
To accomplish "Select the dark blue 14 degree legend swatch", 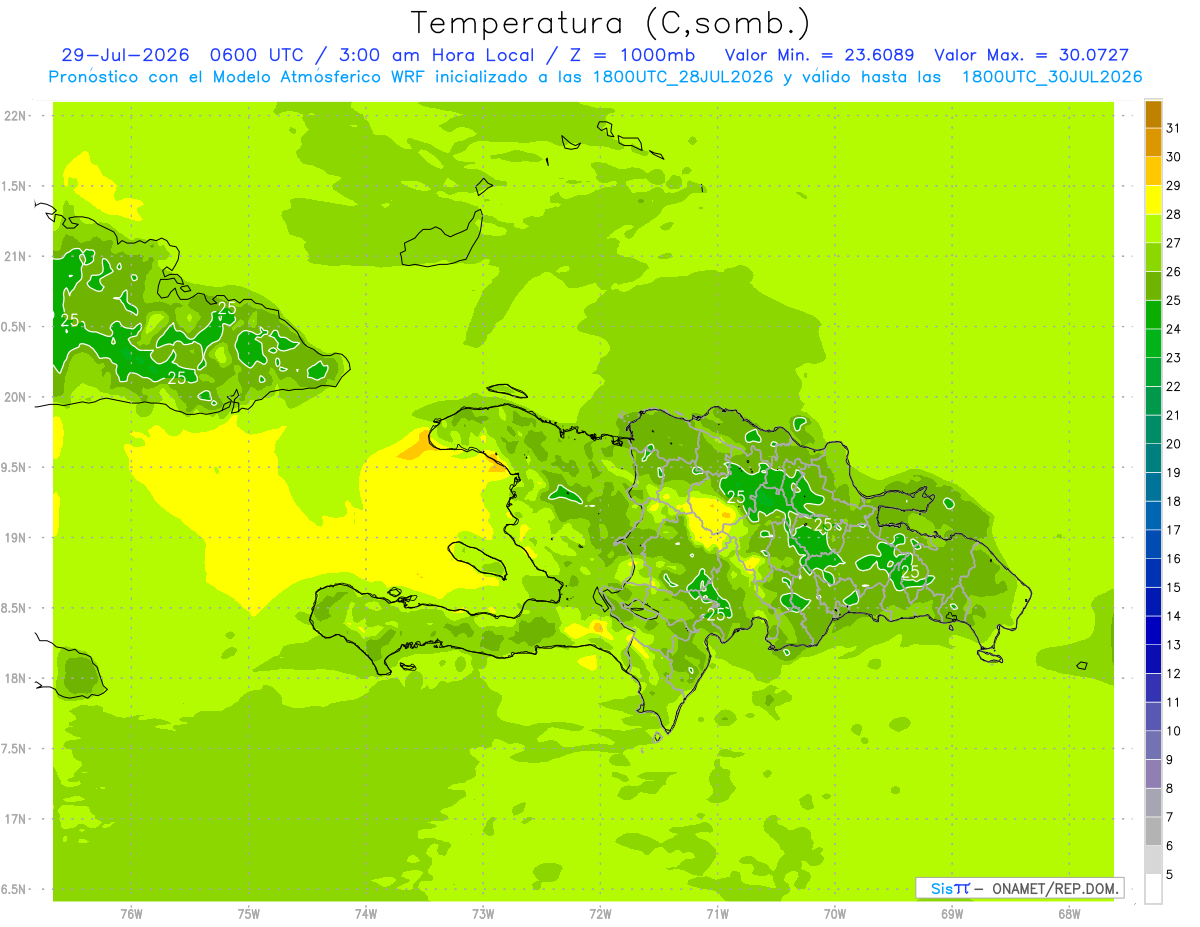I will (x=1153, y=603).
